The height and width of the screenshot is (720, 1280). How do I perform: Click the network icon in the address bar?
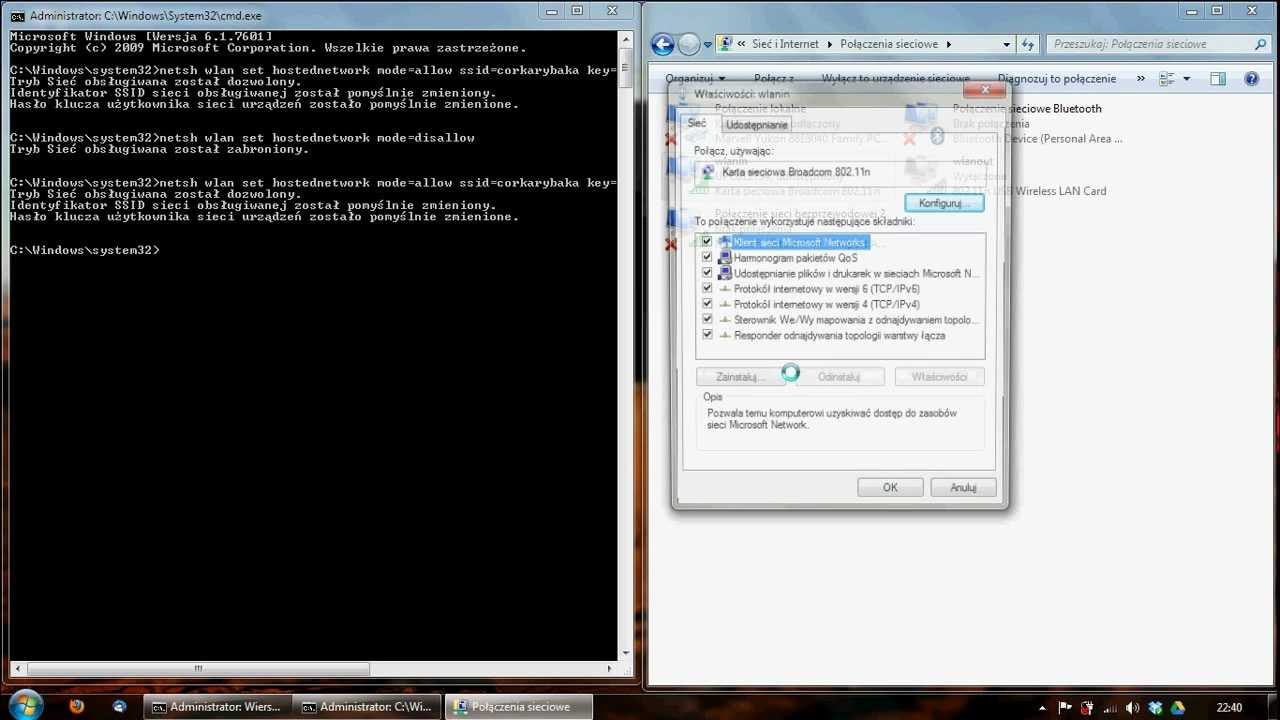(x=726, y=44)
